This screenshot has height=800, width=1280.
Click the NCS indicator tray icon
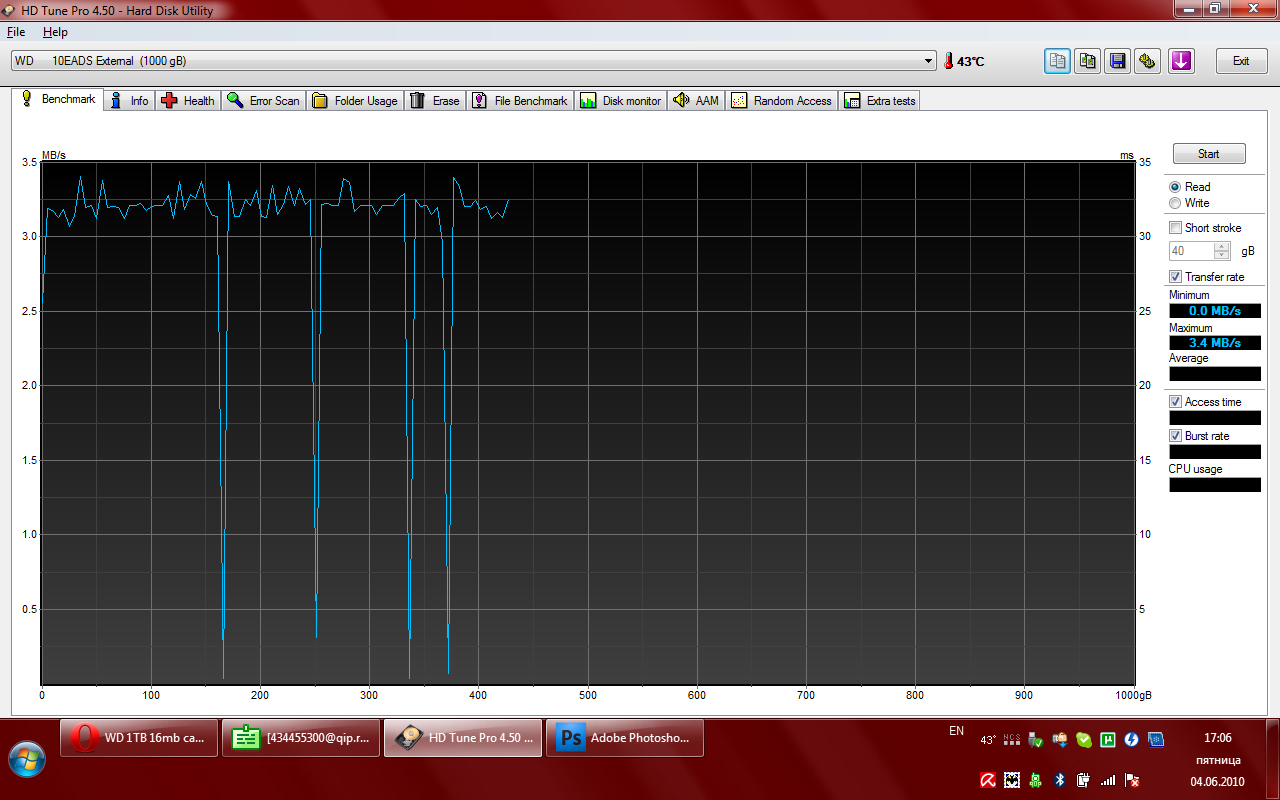point(1012,740)
